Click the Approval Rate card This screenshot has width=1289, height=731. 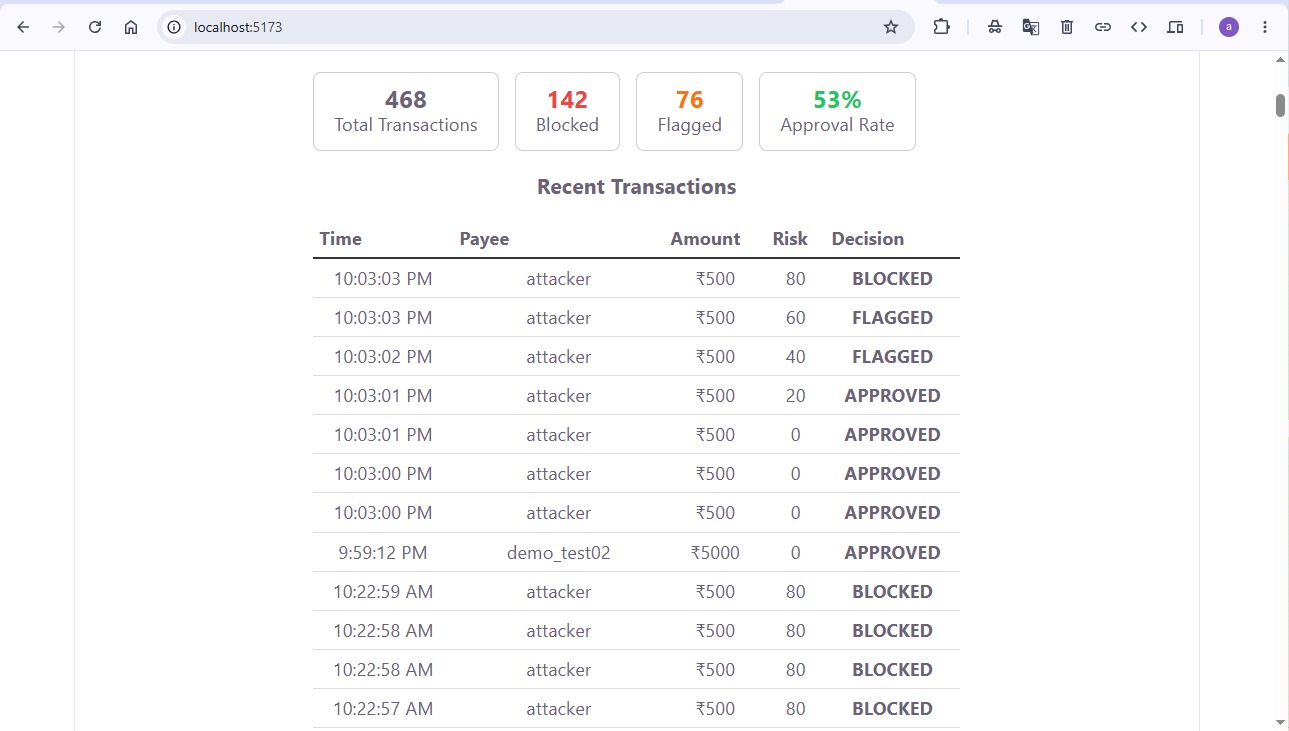point(837,111)
